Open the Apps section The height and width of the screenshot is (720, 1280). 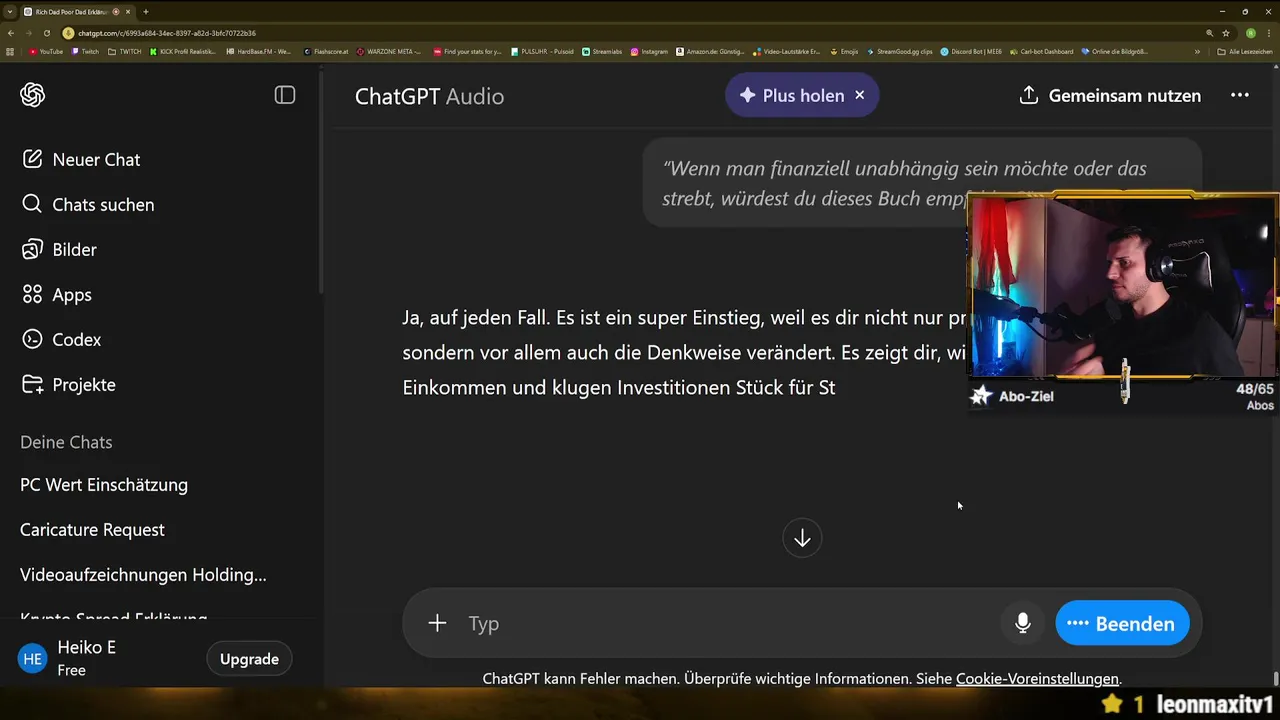tap(57, 294)
